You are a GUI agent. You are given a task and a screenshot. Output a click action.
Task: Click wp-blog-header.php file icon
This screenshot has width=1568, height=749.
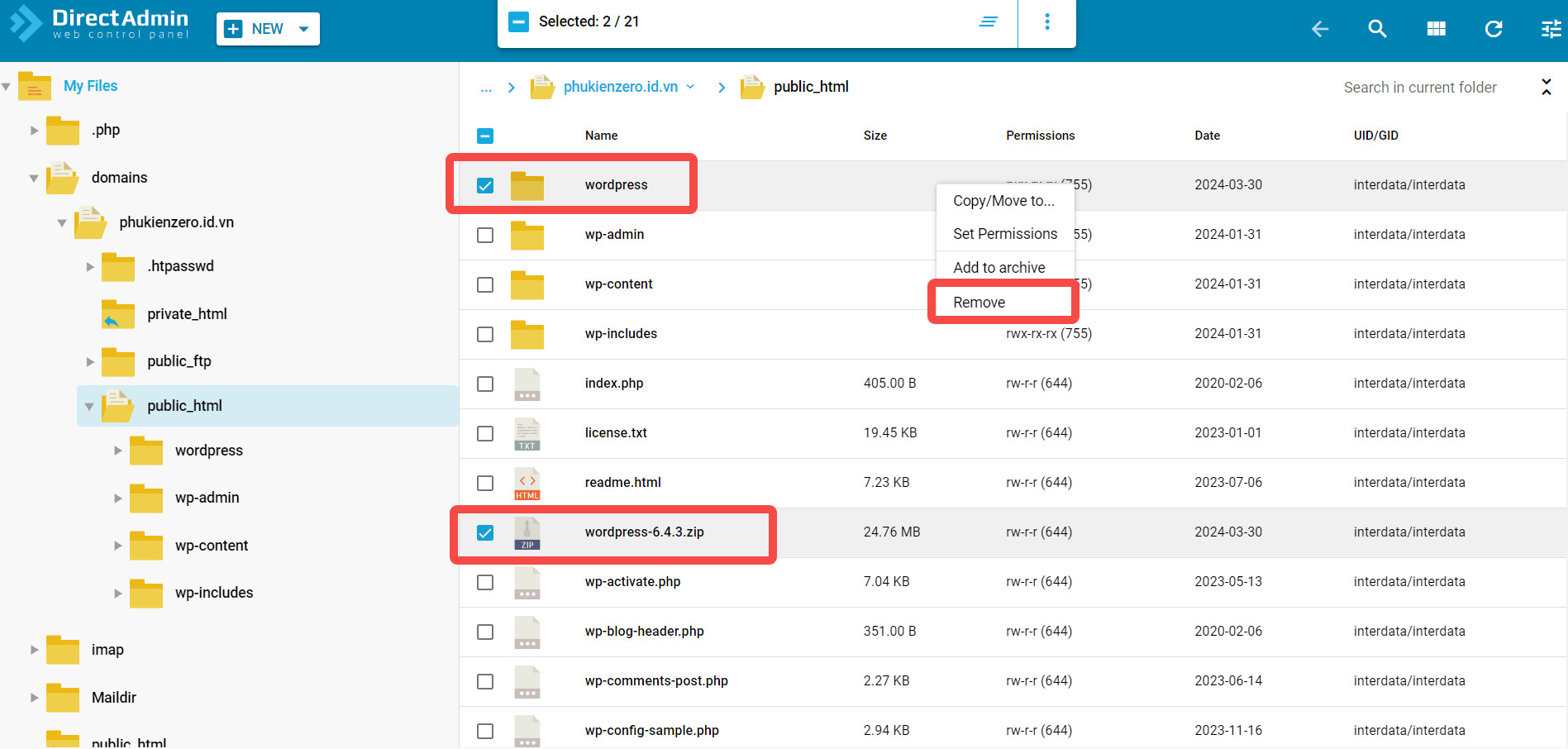click(527, 632)
